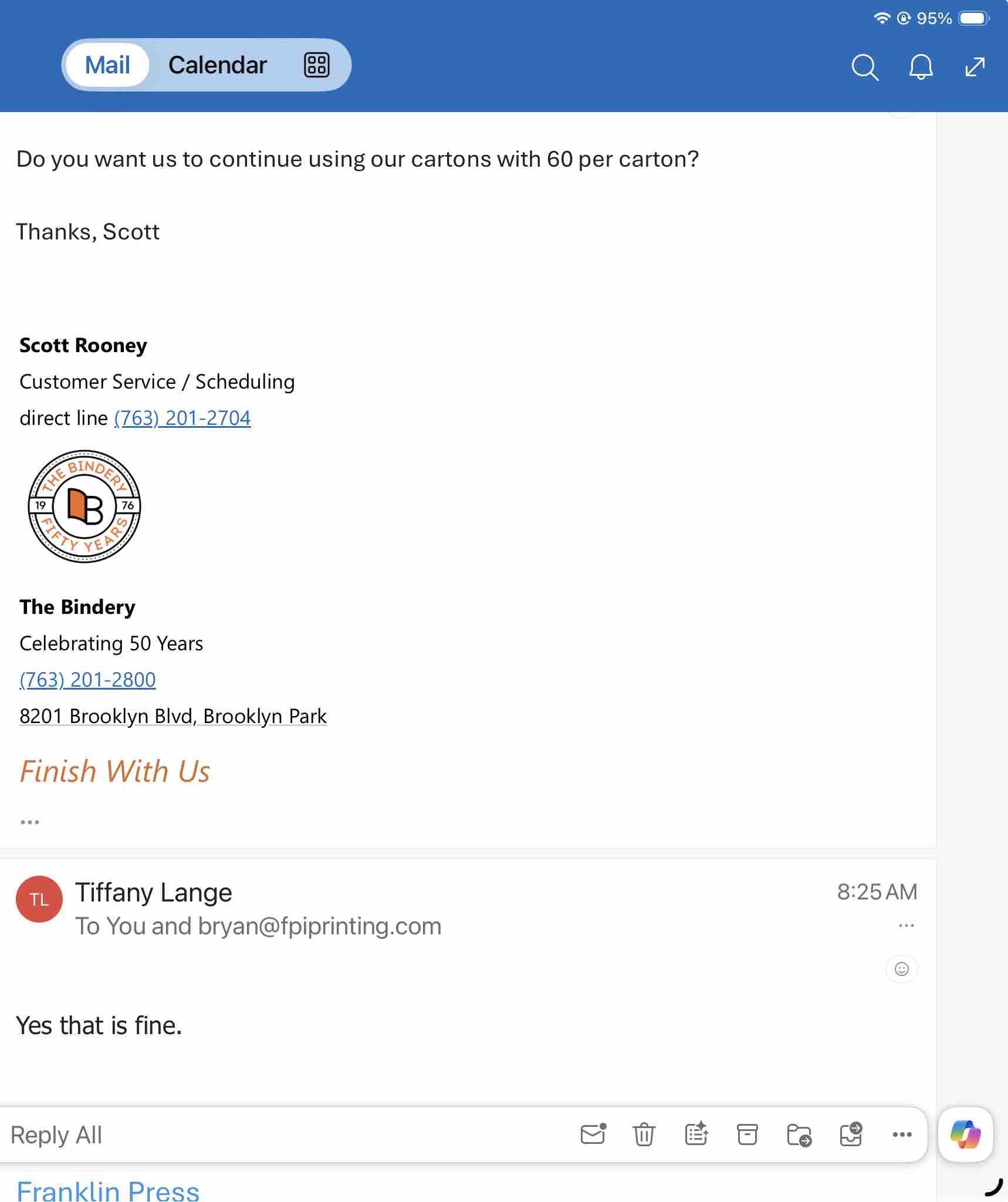Move email to folder icon
This screenshot has width=1008, height=1202.
(799, 1135)
